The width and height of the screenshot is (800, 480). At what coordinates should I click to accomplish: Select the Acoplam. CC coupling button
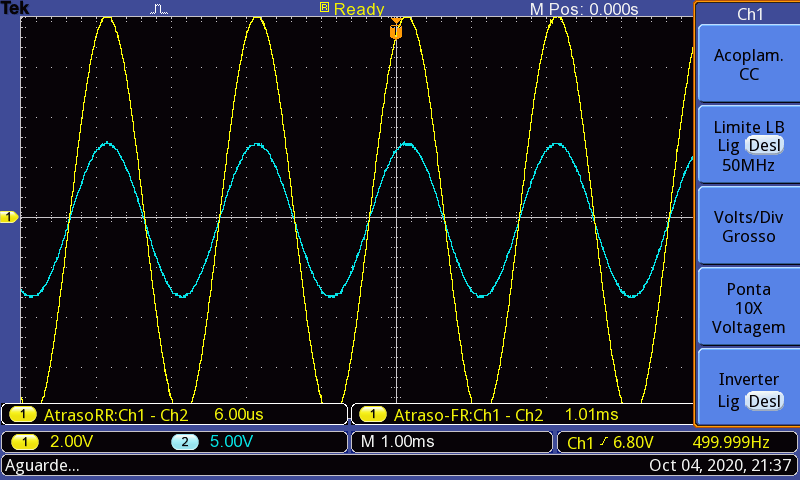click(x=748, y=64)
